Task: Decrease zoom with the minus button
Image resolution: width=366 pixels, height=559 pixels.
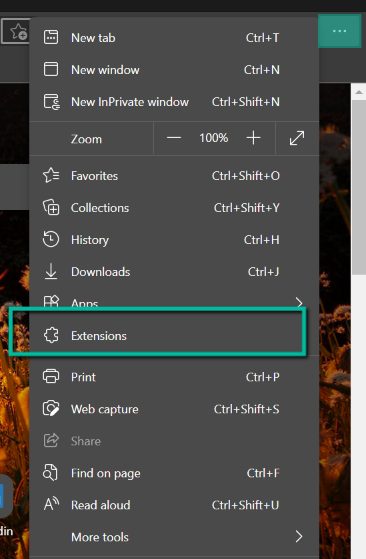Action: (174, 138)
